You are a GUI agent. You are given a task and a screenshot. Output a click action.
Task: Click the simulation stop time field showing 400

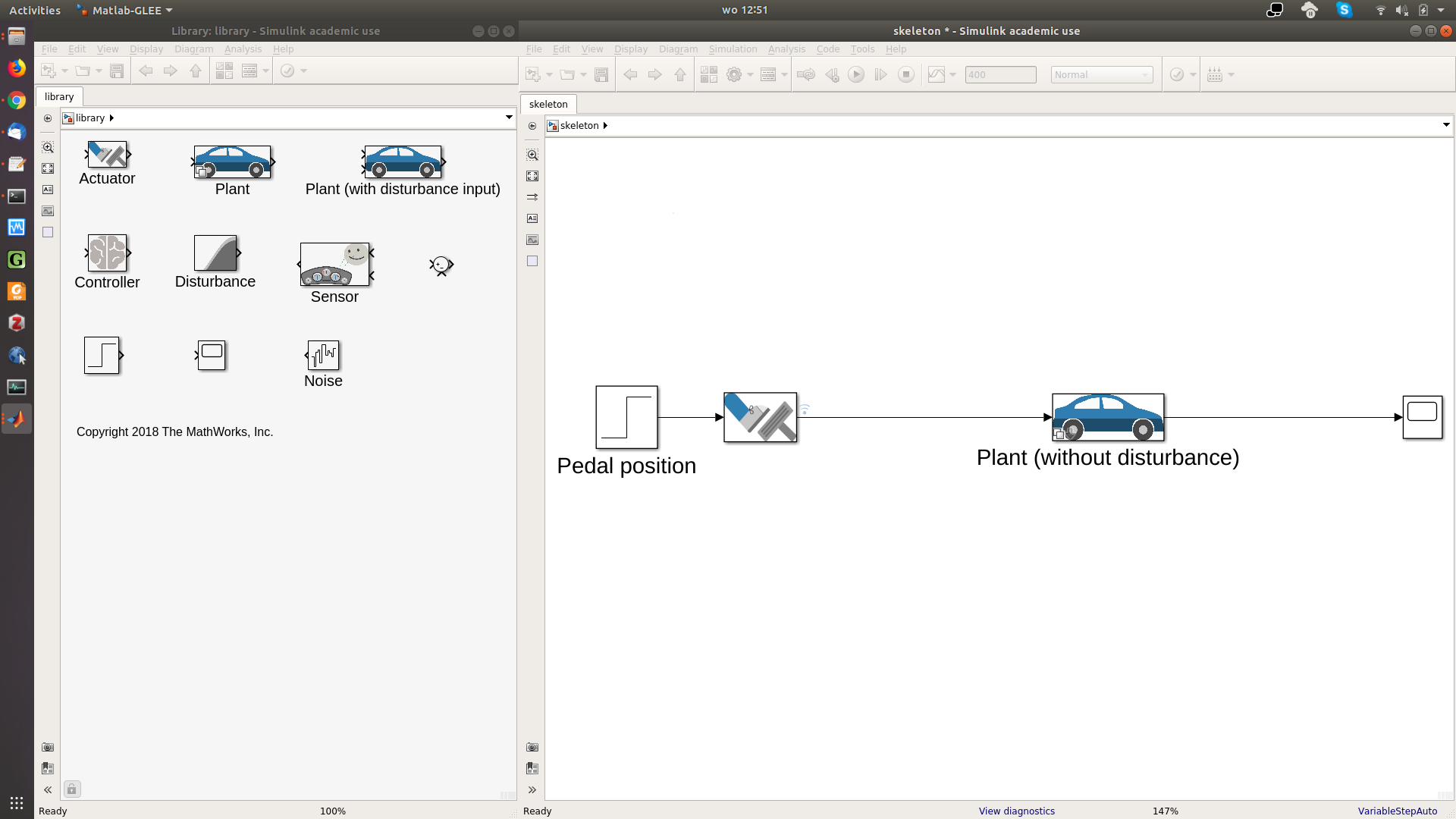(x=1000, y=74)
